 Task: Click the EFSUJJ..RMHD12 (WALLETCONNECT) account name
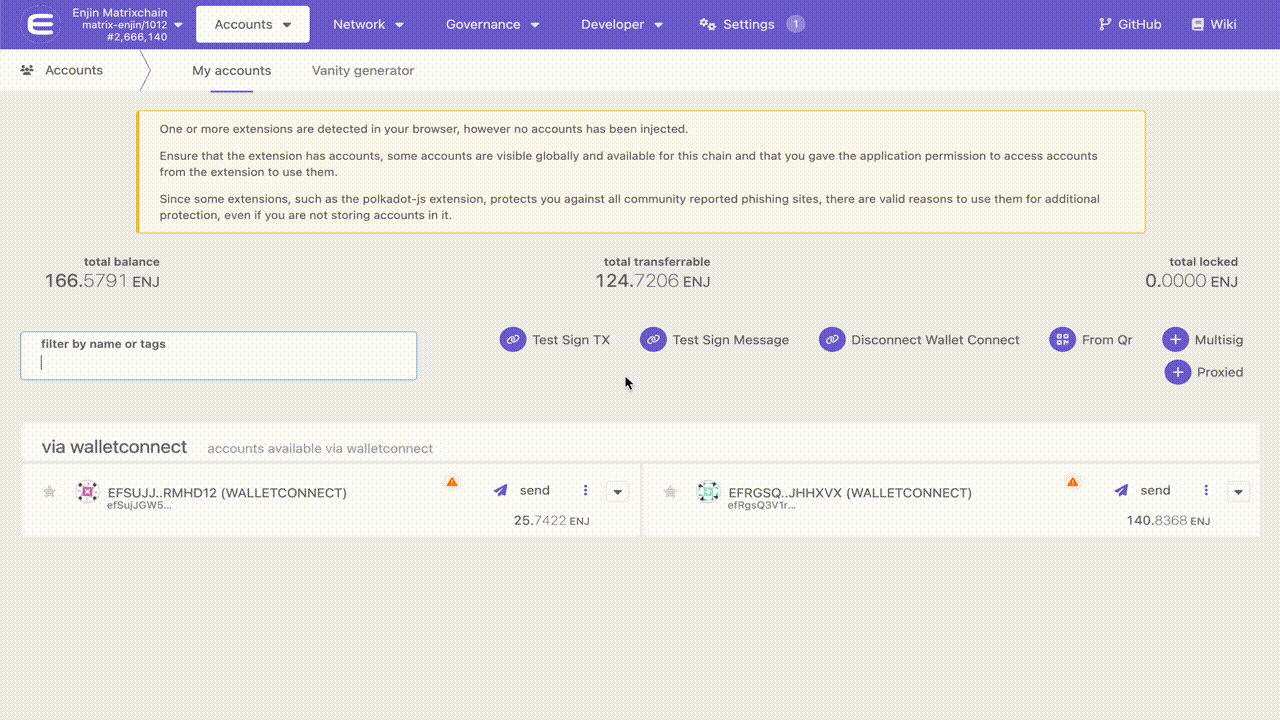click(227, 493)
